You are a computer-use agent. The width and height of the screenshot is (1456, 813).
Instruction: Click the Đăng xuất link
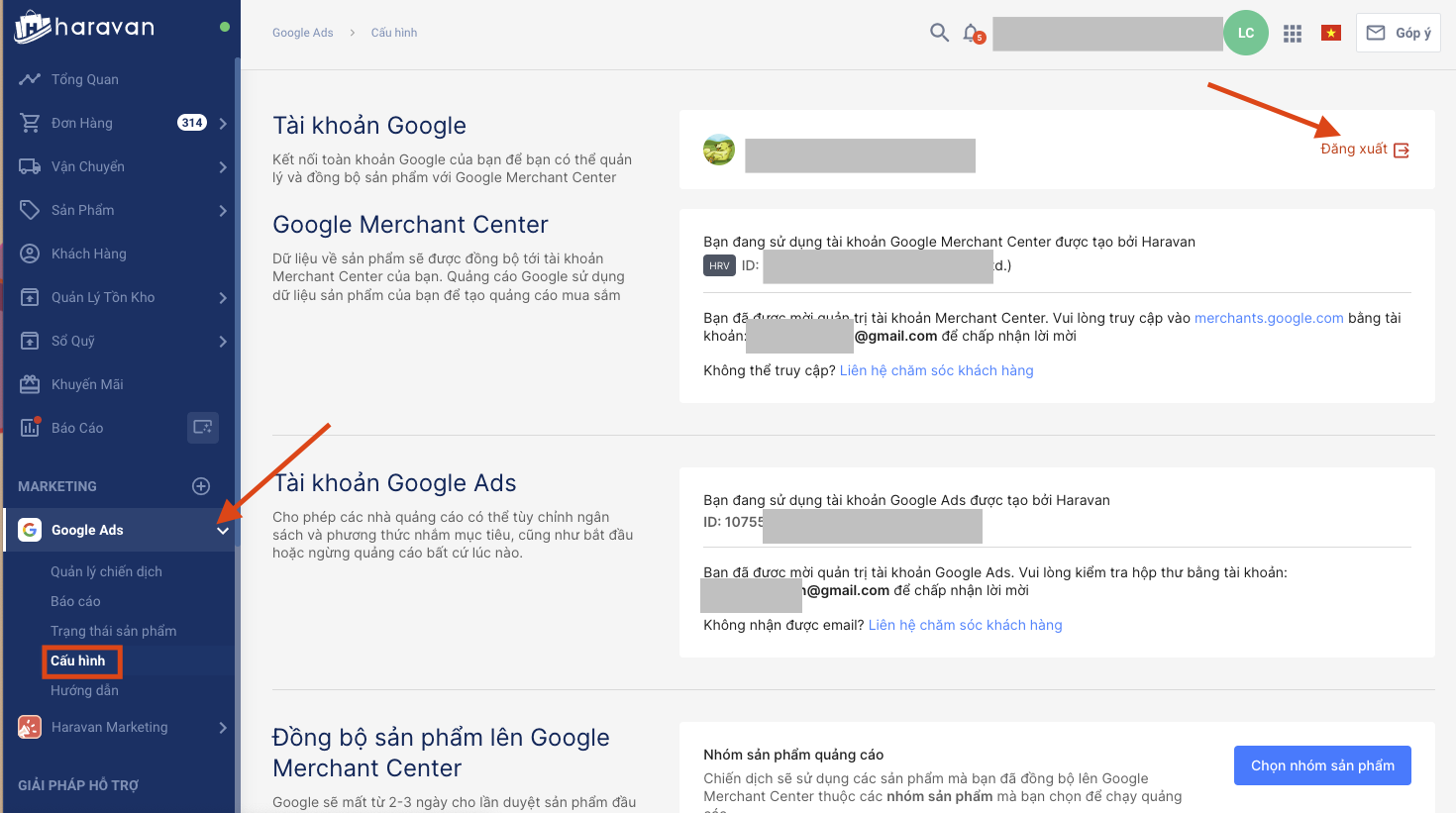coord(1364,150)
